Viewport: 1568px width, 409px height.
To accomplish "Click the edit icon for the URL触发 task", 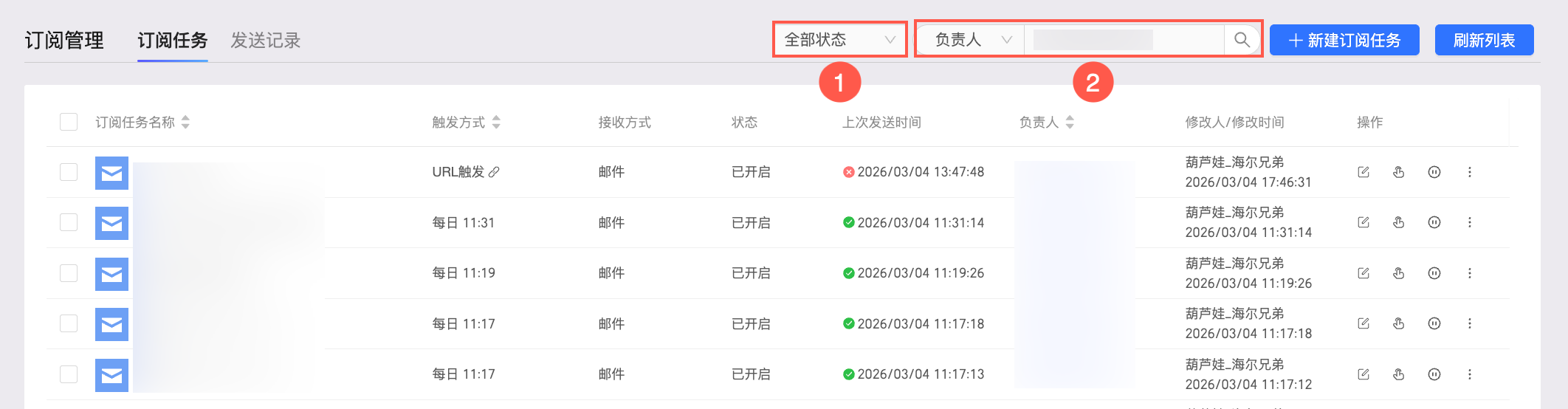I will [1363, 172].
